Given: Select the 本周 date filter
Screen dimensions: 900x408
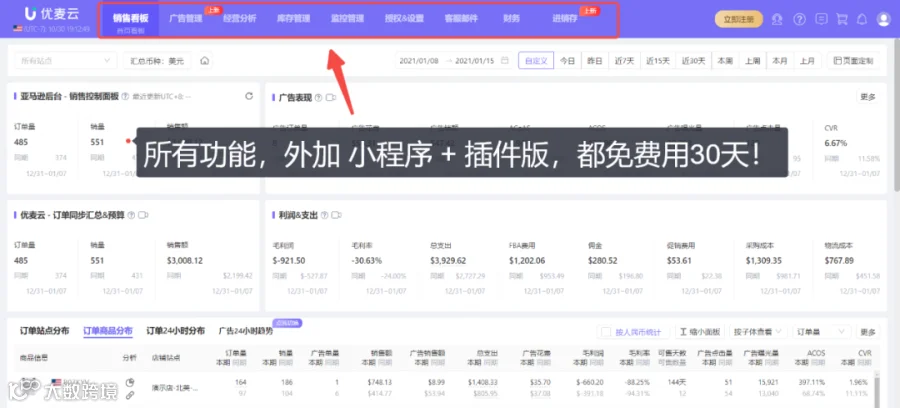Looking at the screenshot, I should pos(725,60).
